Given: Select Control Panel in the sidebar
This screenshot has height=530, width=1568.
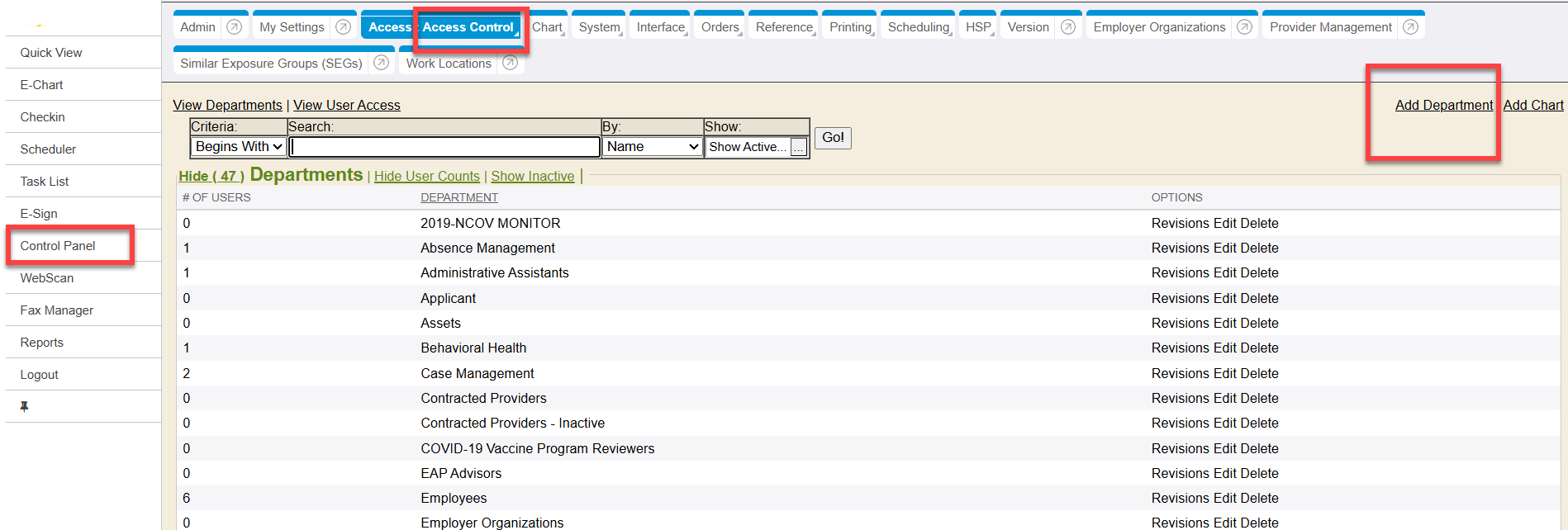Looking at the screenshot, I should (x=58, y=246).
